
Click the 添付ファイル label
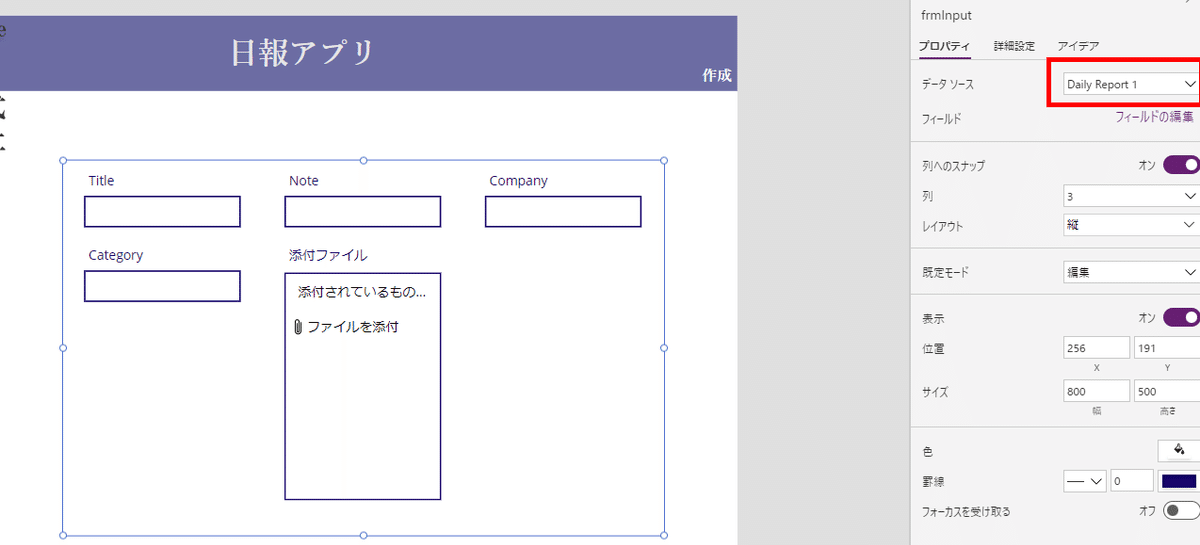click(x=328, y=255)
